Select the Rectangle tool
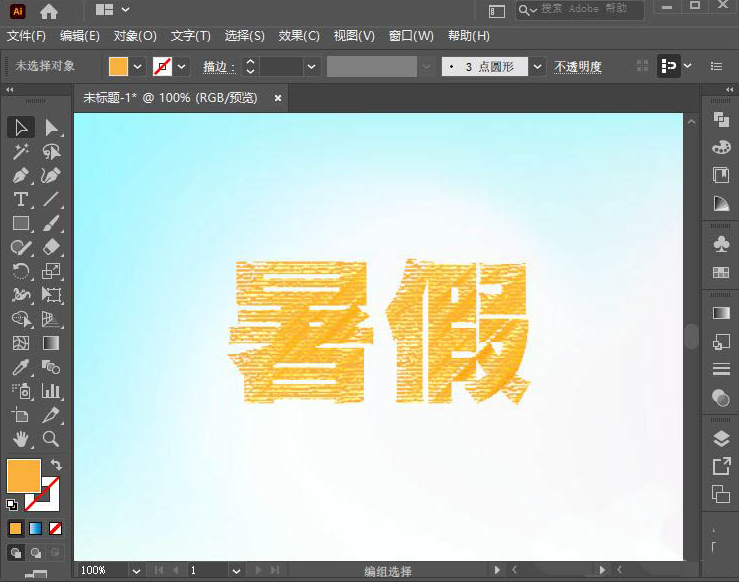Screen dimensions: 739x582 click(x=21, y=223)
